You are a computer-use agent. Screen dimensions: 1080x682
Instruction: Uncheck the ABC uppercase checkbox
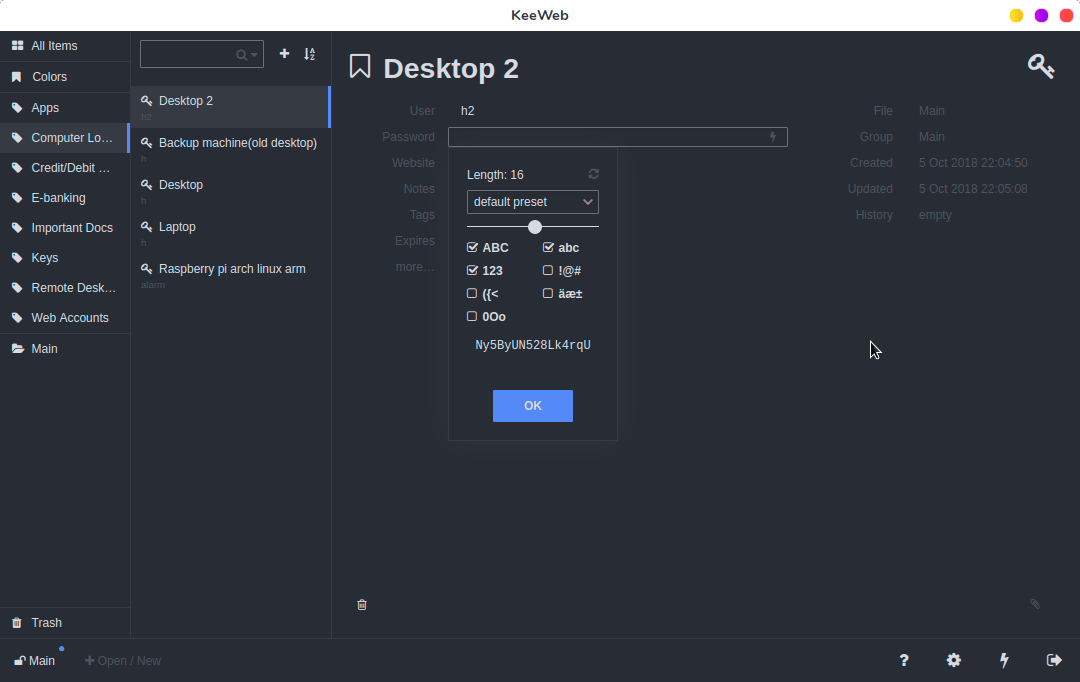click(472, 247)
